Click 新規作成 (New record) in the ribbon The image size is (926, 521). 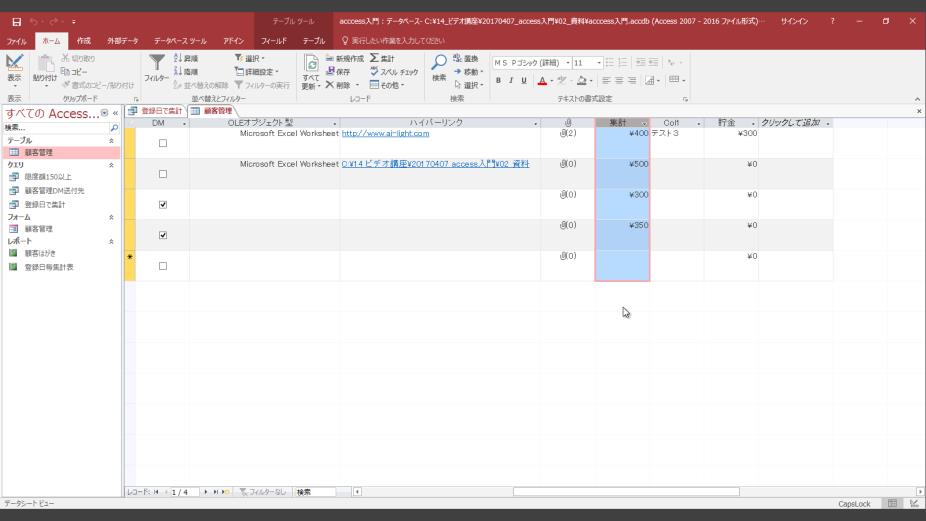click(344, 58)
